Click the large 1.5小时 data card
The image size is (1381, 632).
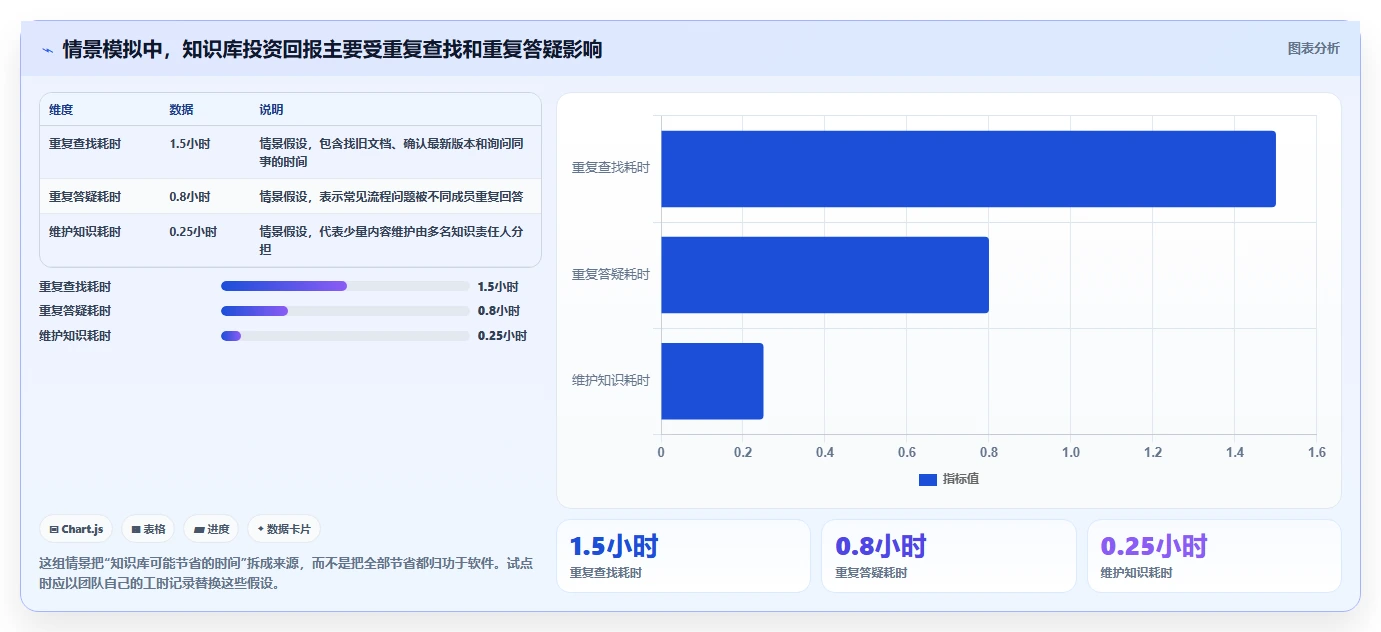683,556
